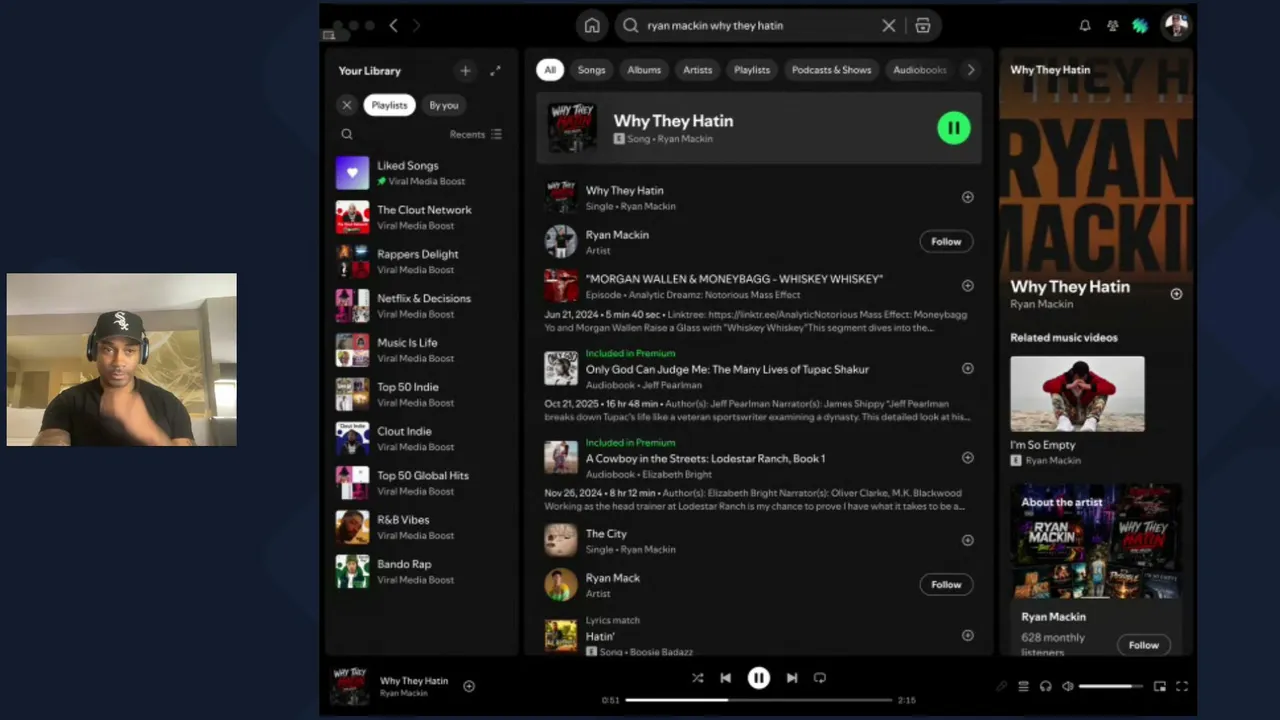Open the lyrics microphone icon
1280x720 pixels.
pos(1001,687)
